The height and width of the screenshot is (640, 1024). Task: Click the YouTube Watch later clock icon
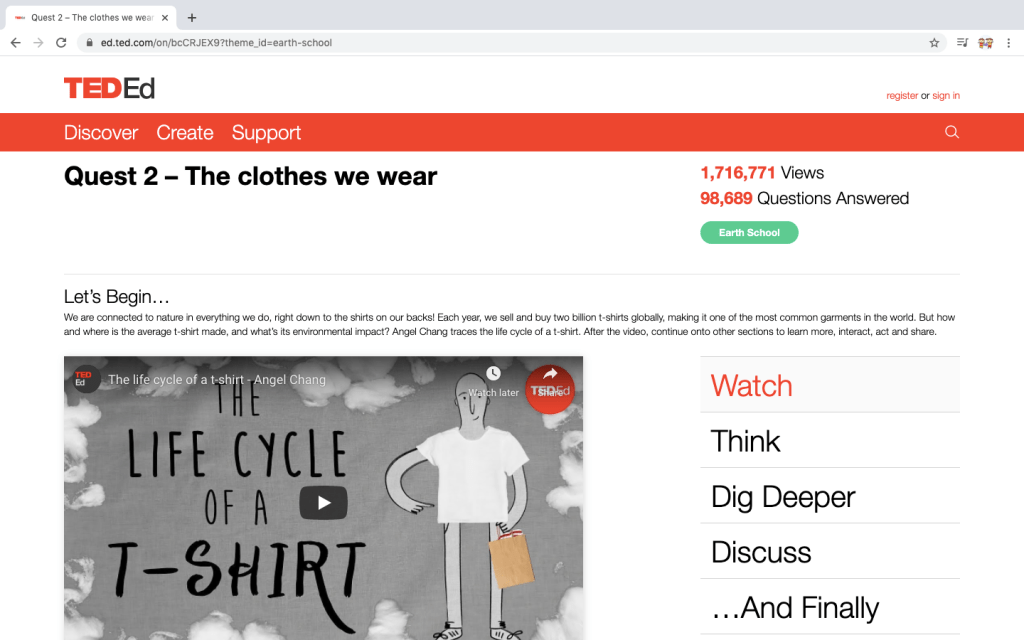point(493,374)
